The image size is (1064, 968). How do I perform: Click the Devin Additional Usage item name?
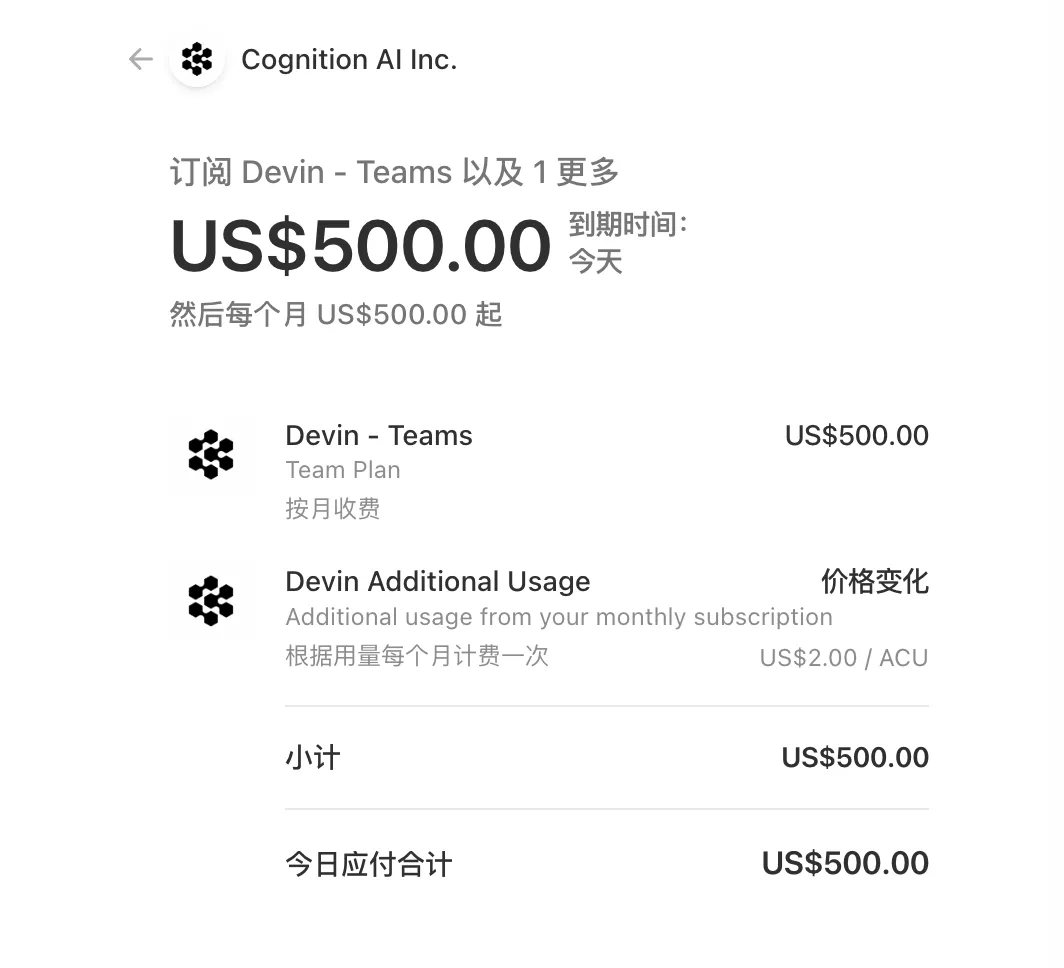coord(438,581)
